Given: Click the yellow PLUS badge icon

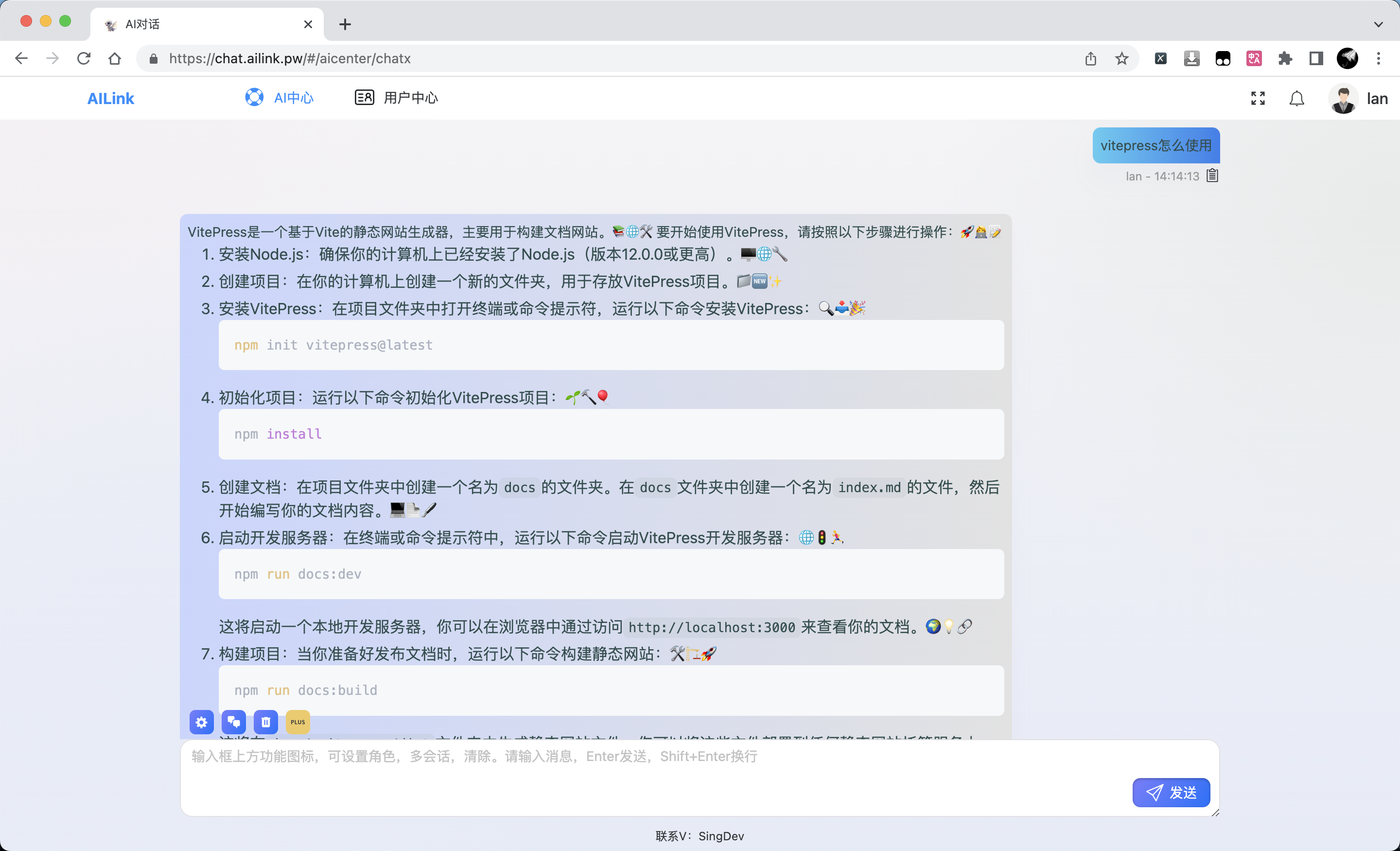Looking at the screenshot, I should [x=297, y=722].
